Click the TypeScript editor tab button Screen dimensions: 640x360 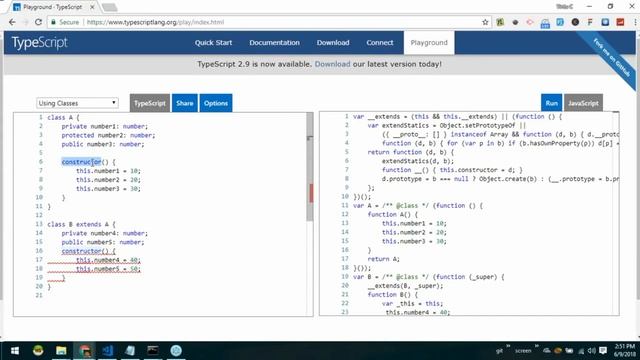tap(150, 103)
